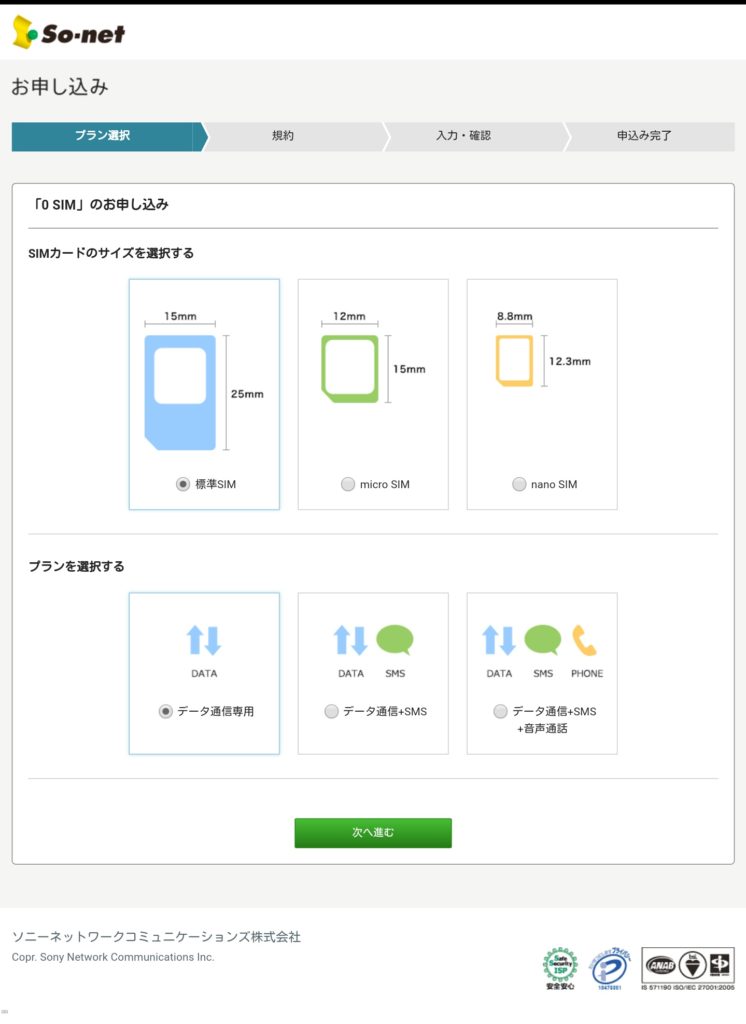Click the ANAB ISO certification badge
This screenshot has height=1024, width=746.
coord(688,968)
